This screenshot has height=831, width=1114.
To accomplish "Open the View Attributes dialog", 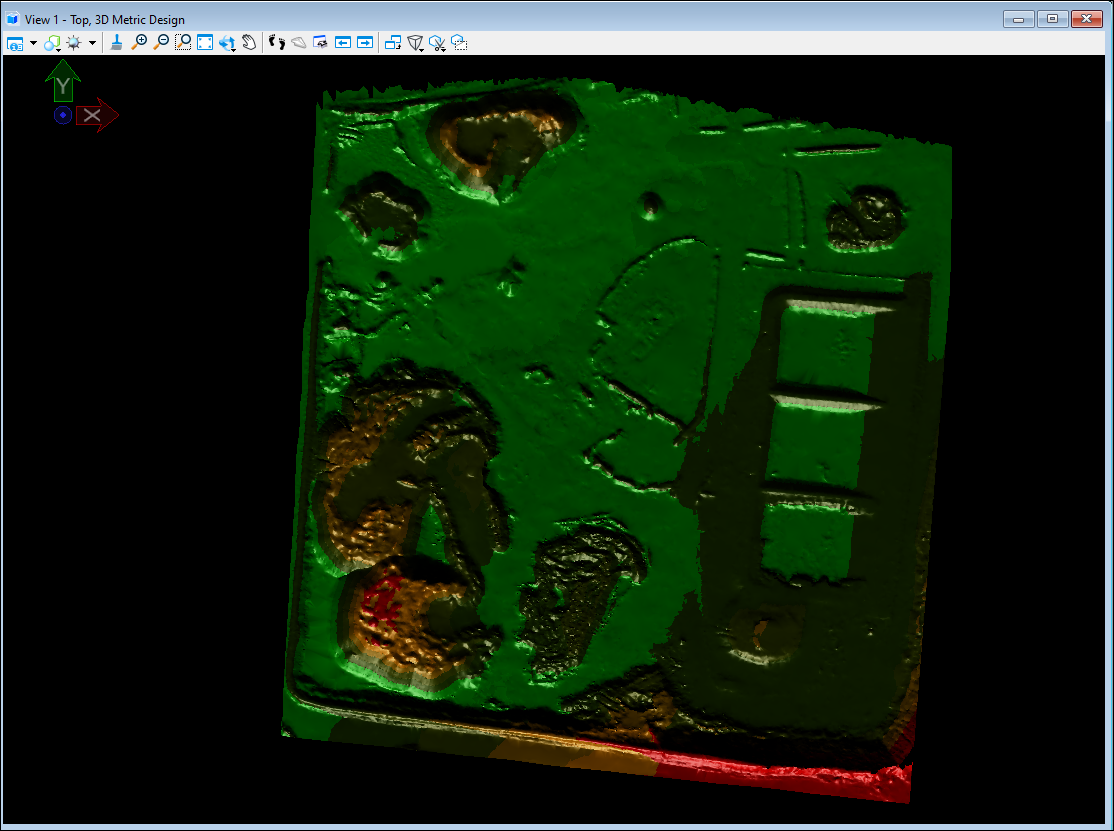I will pyautogui.click(x=16, y=42).
